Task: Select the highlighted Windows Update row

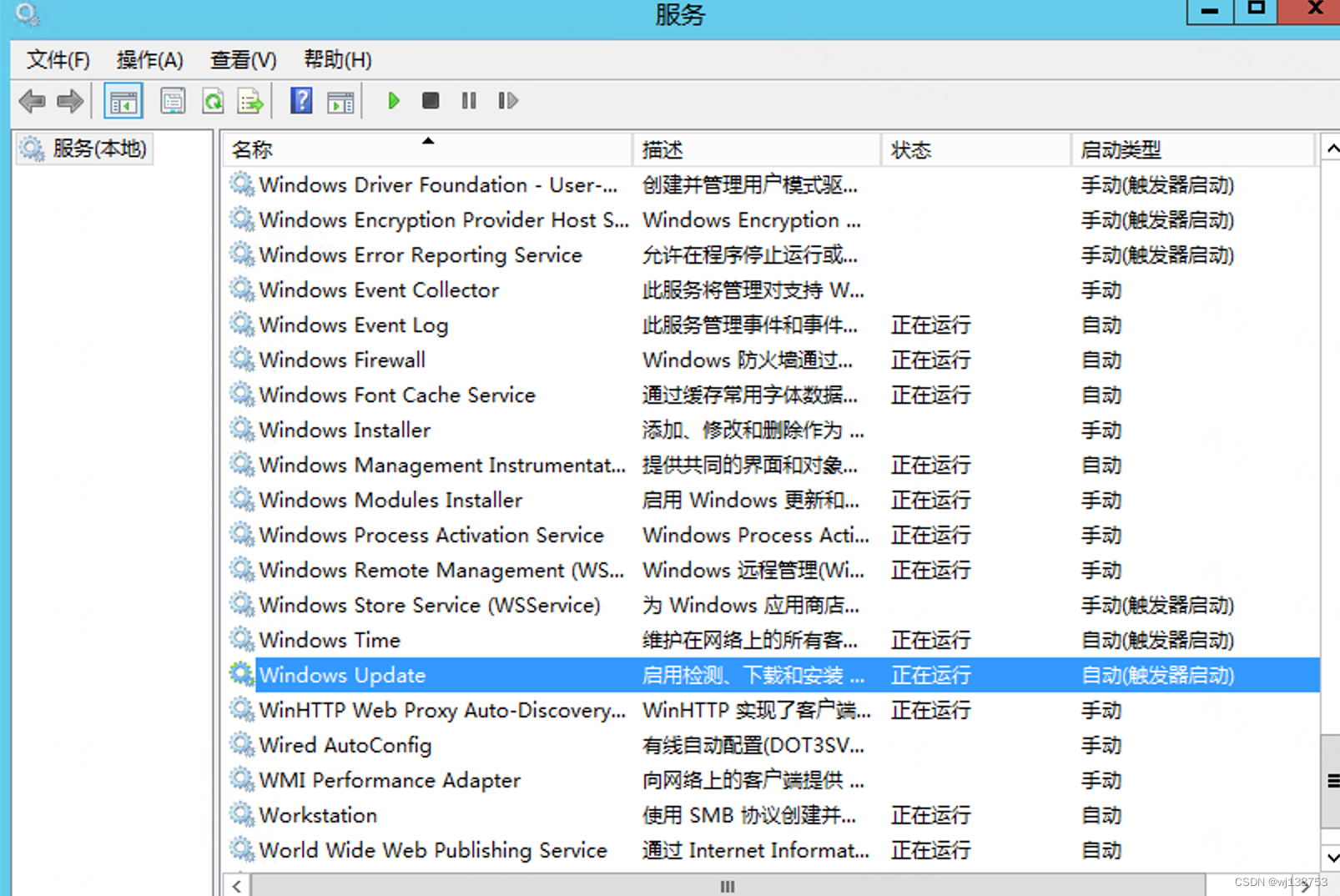Action: (x=773, y=675)
